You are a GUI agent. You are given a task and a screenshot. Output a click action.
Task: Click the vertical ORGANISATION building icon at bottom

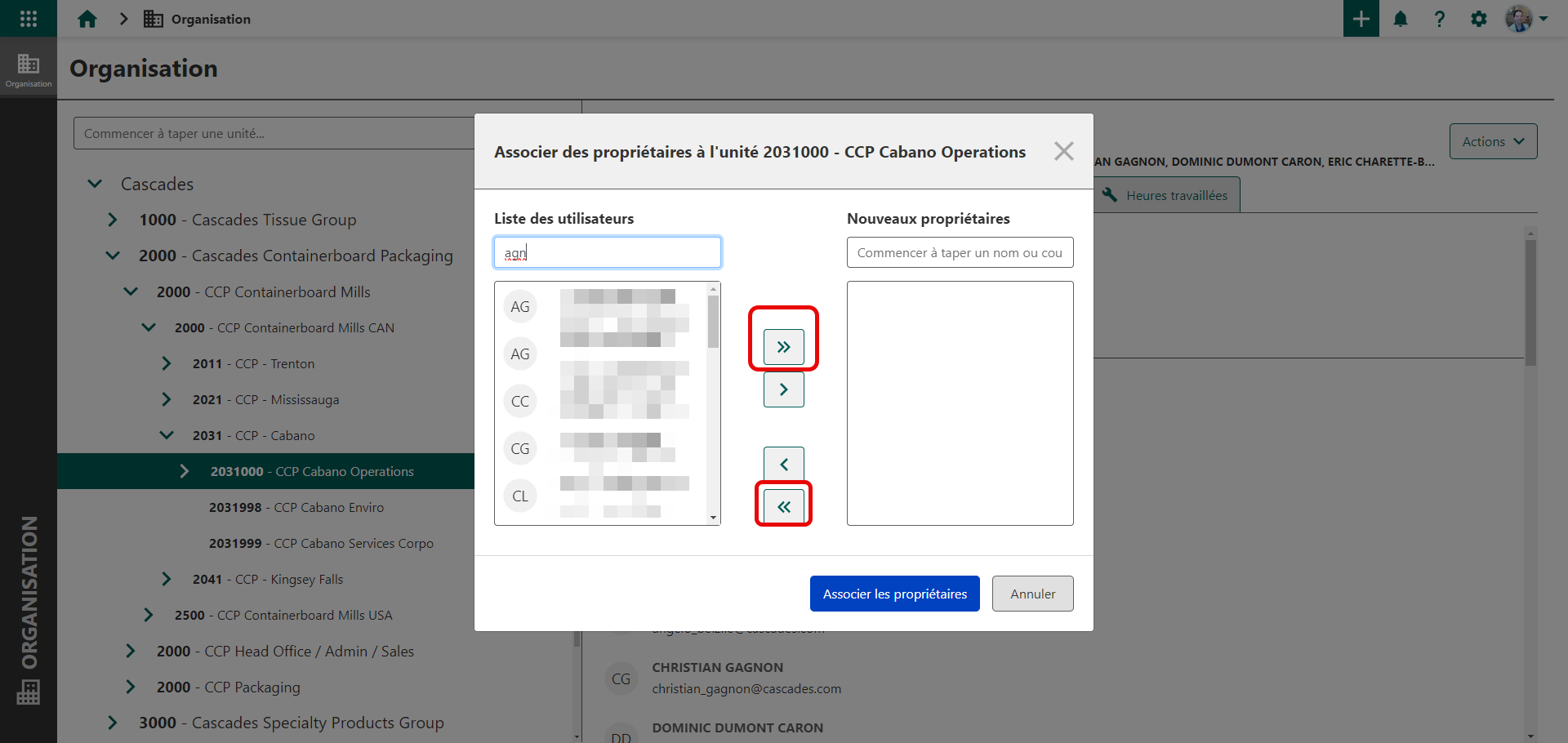[29, 692]
